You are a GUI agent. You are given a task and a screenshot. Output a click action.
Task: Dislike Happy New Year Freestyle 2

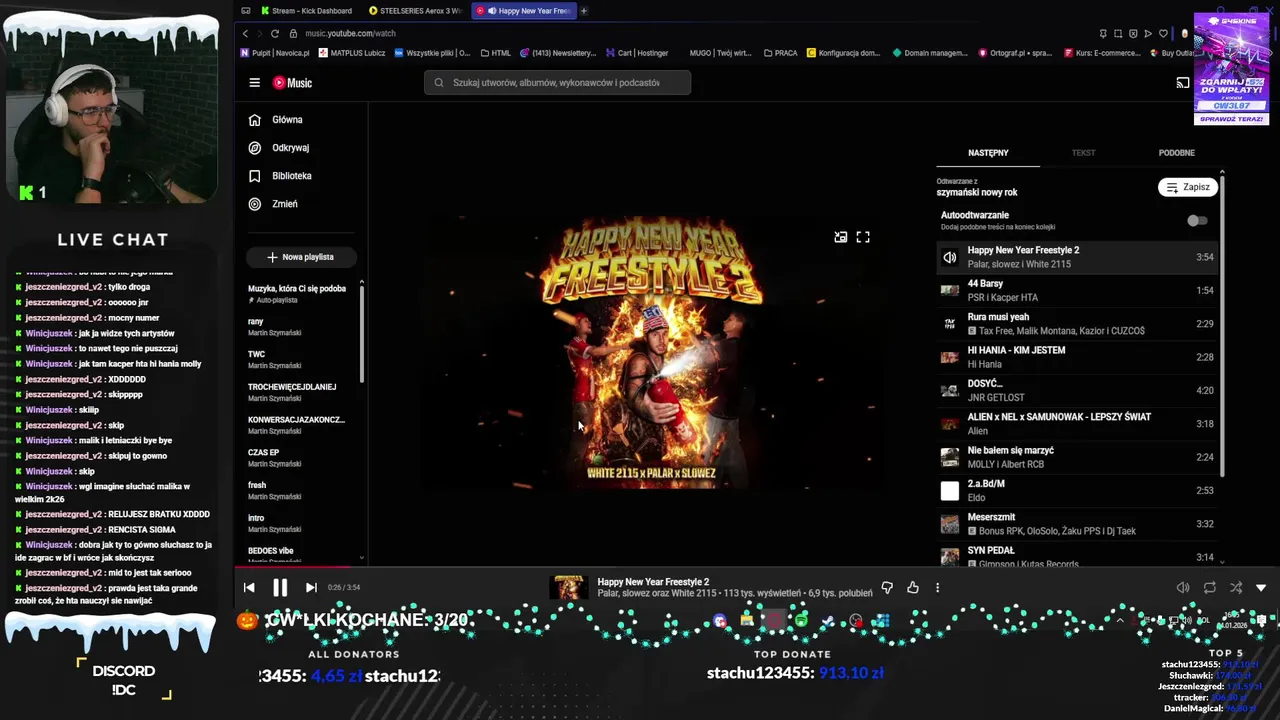click(x=887, y=588)
